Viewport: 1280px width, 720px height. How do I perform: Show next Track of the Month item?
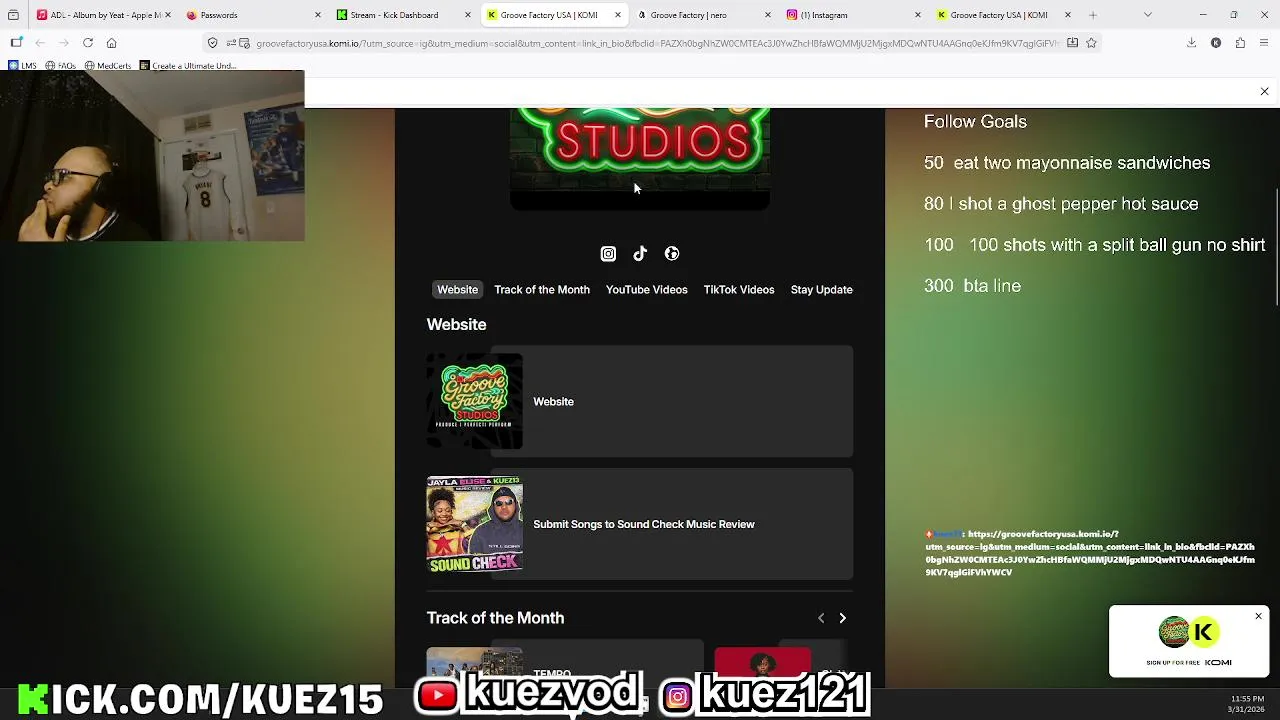pyautogui.click(x=842, y=618)
